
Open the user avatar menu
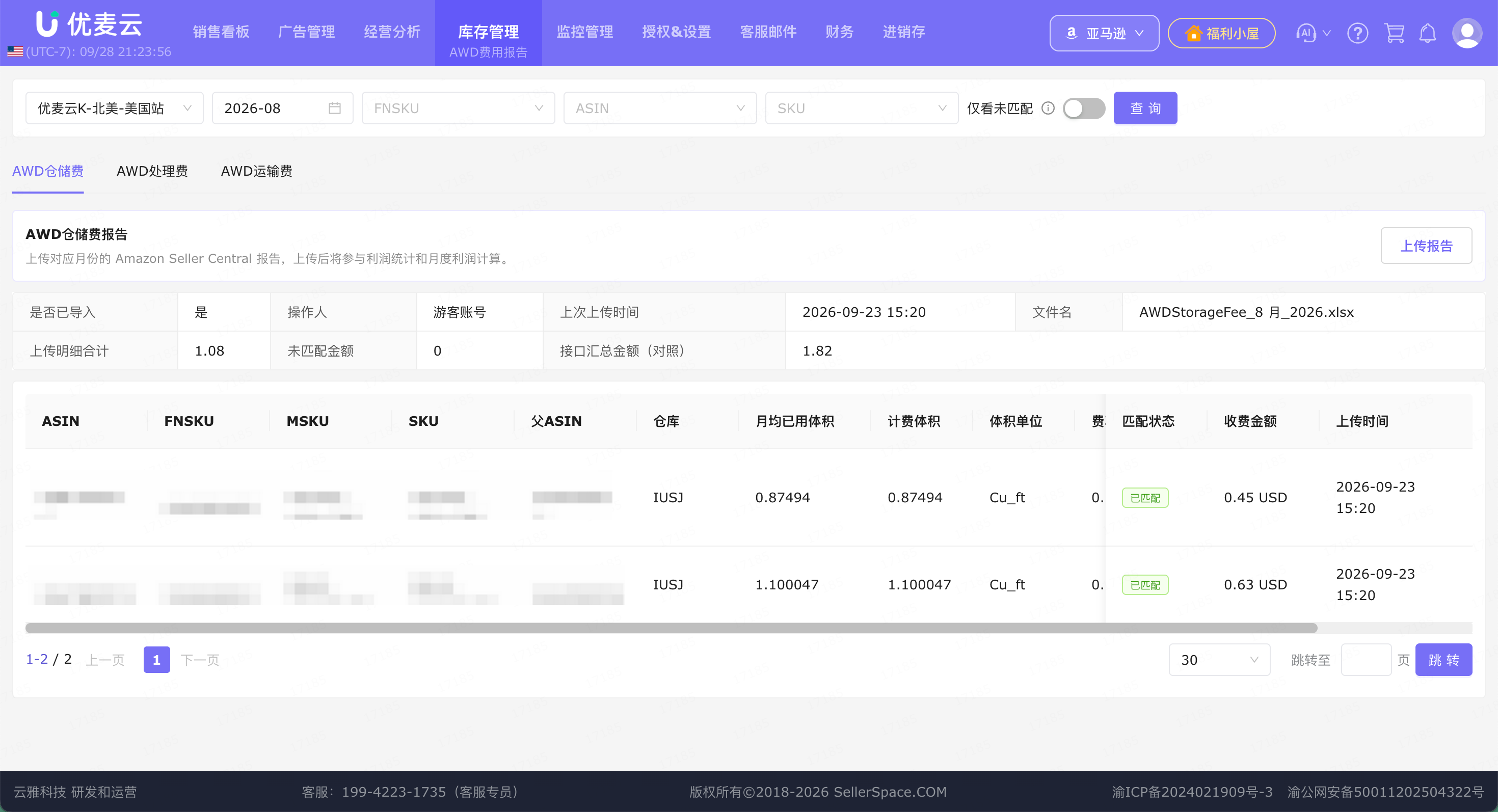click(x=1466, y=33)
